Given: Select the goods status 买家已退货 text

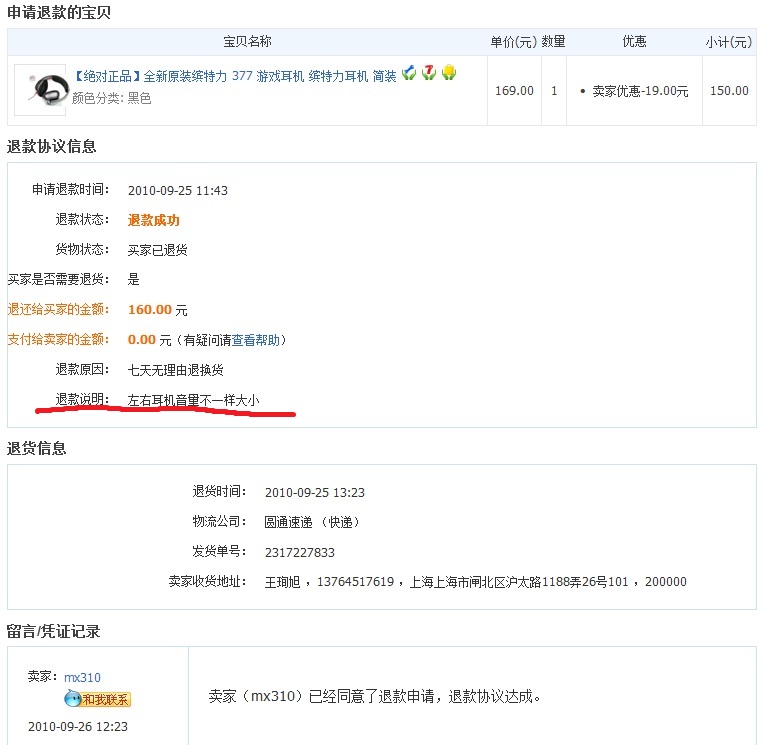Looking at the screenshot, I should point(157,250).
